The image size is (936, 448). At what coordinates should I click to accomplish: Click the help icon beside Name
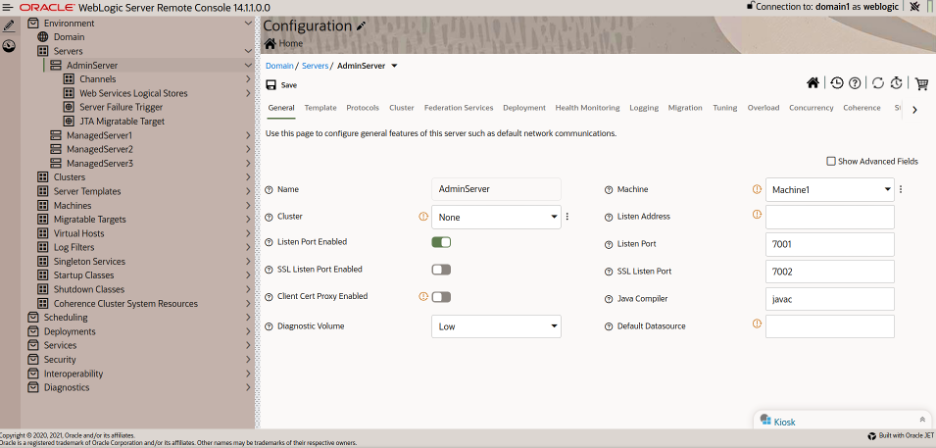pos(269,189)
